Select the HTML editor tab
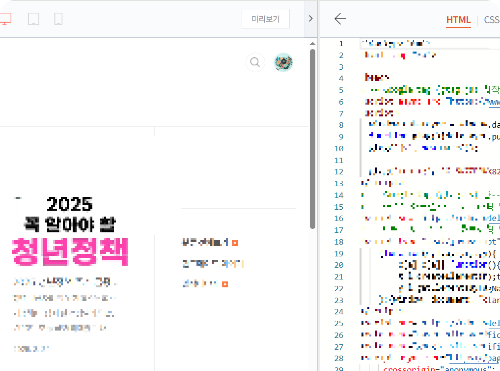This screenshot has width=500, height=371. point(458,20)
